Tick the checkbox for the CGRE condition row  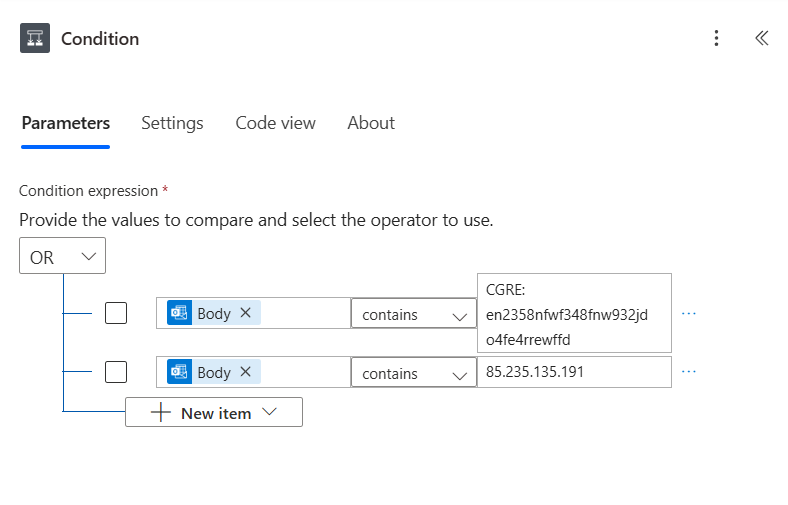(116, 313)
